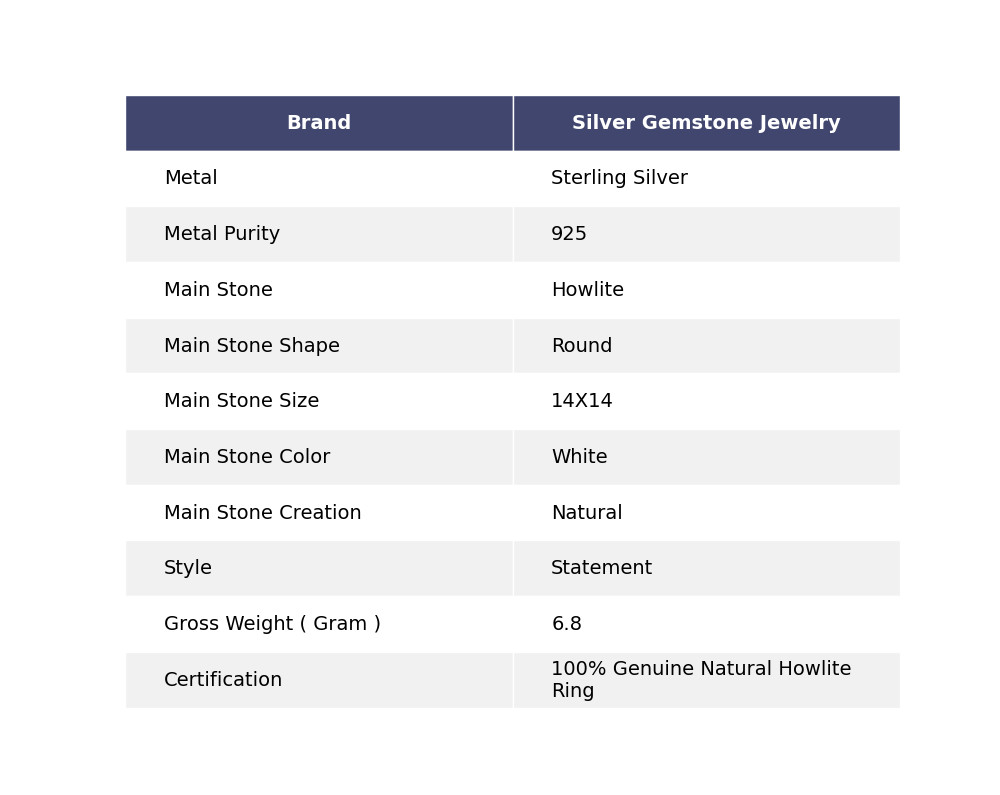Click the Sterling Silver value
The height and width of the screenshot is (795, 1000).
[x=619, y=179]
